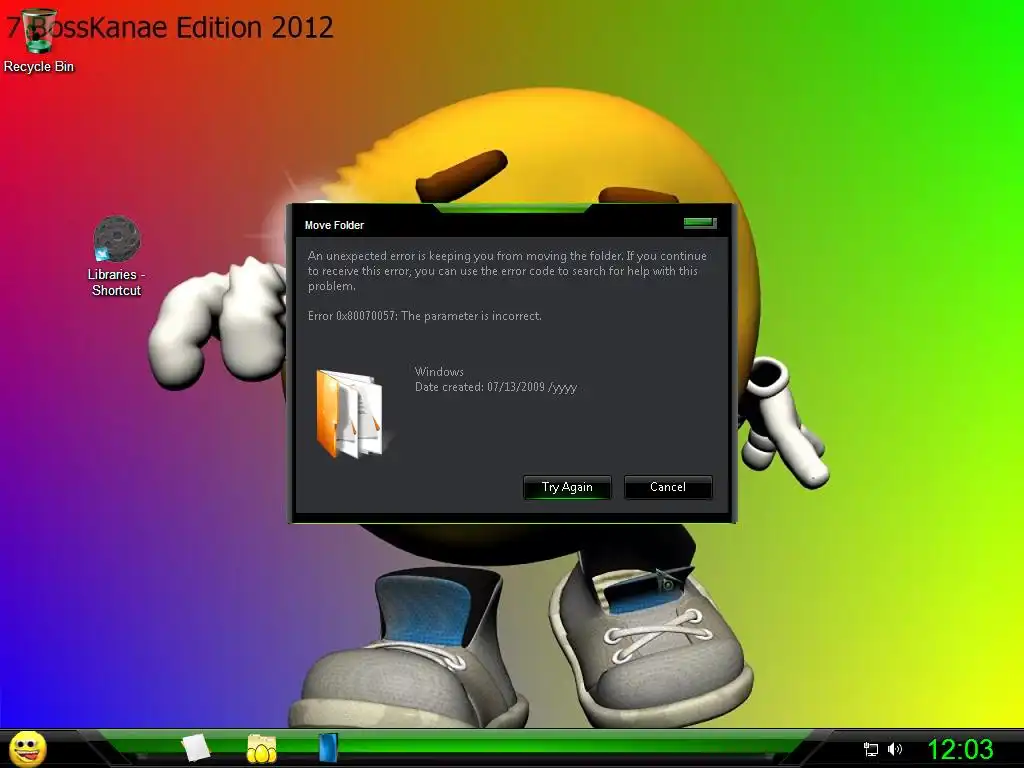Screen dimensions: 1024x768
Task: Open the smiley face Start button
Action: pyautogui.click(x=27, y=748)
